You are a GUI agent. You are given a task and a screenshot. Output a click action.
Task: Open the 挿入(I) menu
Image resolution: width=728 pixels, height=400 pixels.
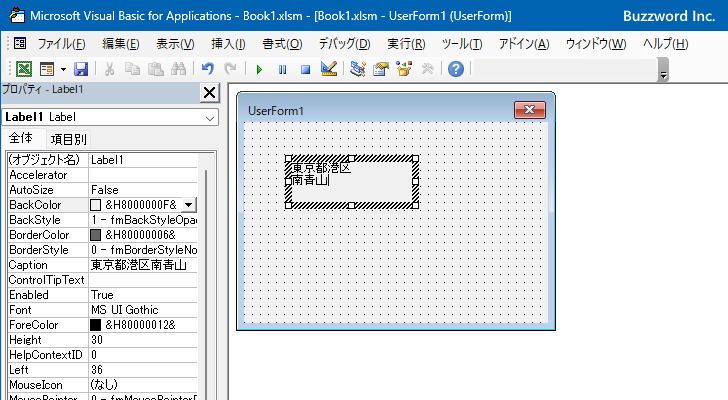[228, 44]
